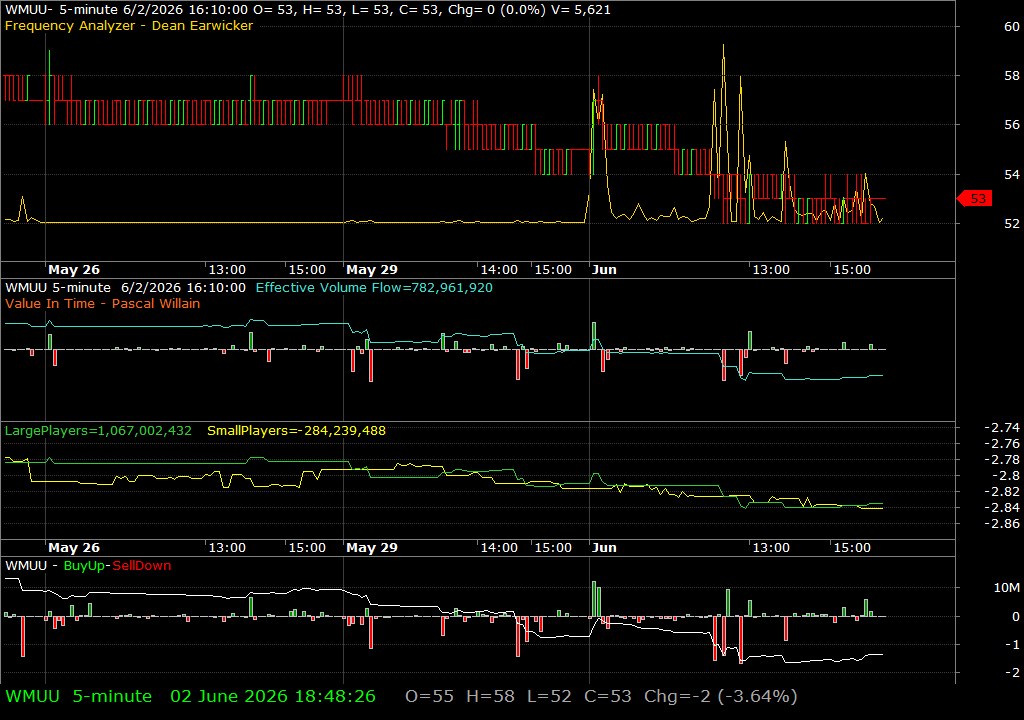Click 'Jun' on middle time axis

click(x=604, y=548)
